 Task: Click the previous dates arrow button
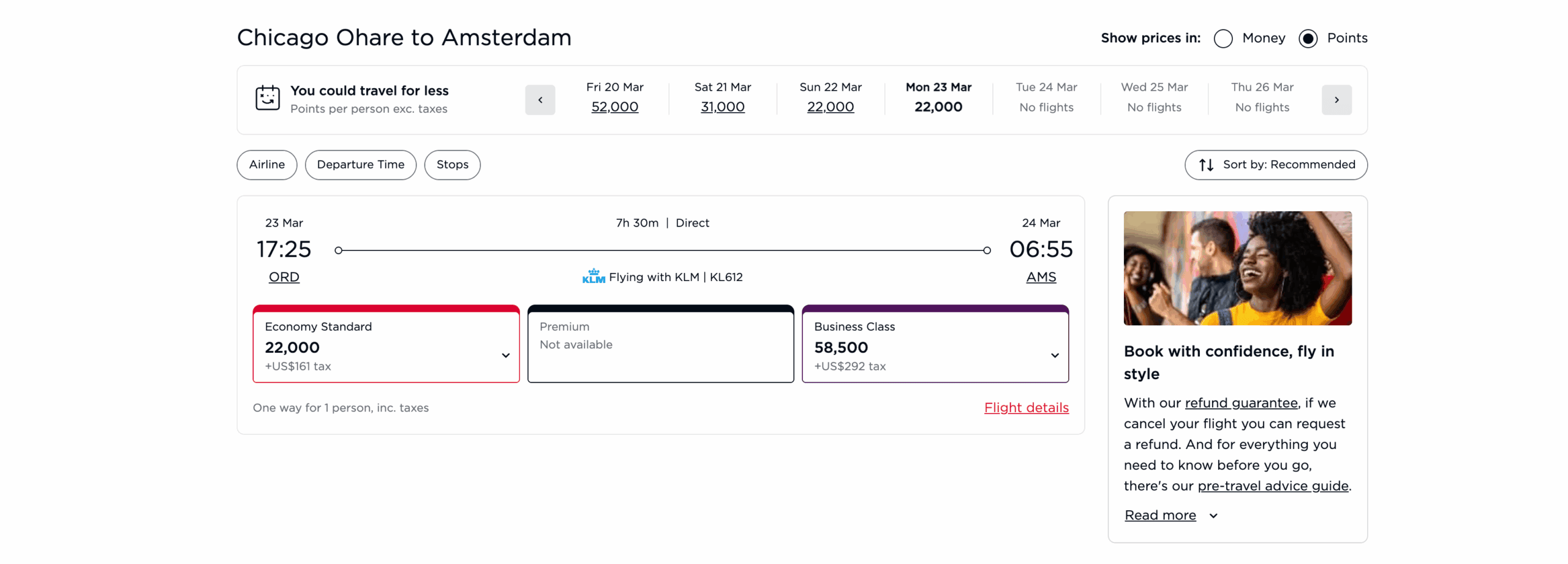pyautogui.click(x=540, y=100)
